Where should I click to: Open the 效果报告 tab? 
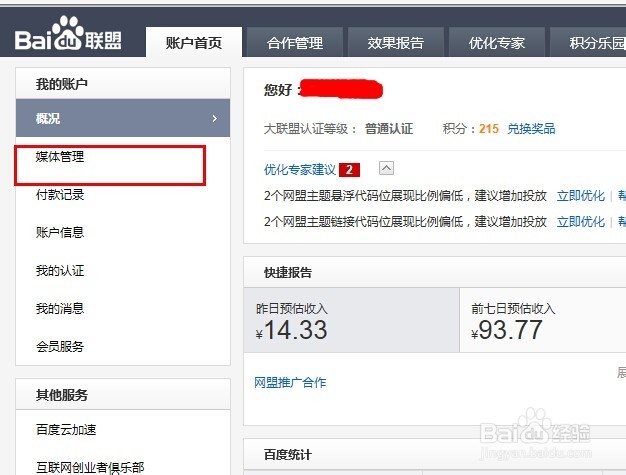396,42
